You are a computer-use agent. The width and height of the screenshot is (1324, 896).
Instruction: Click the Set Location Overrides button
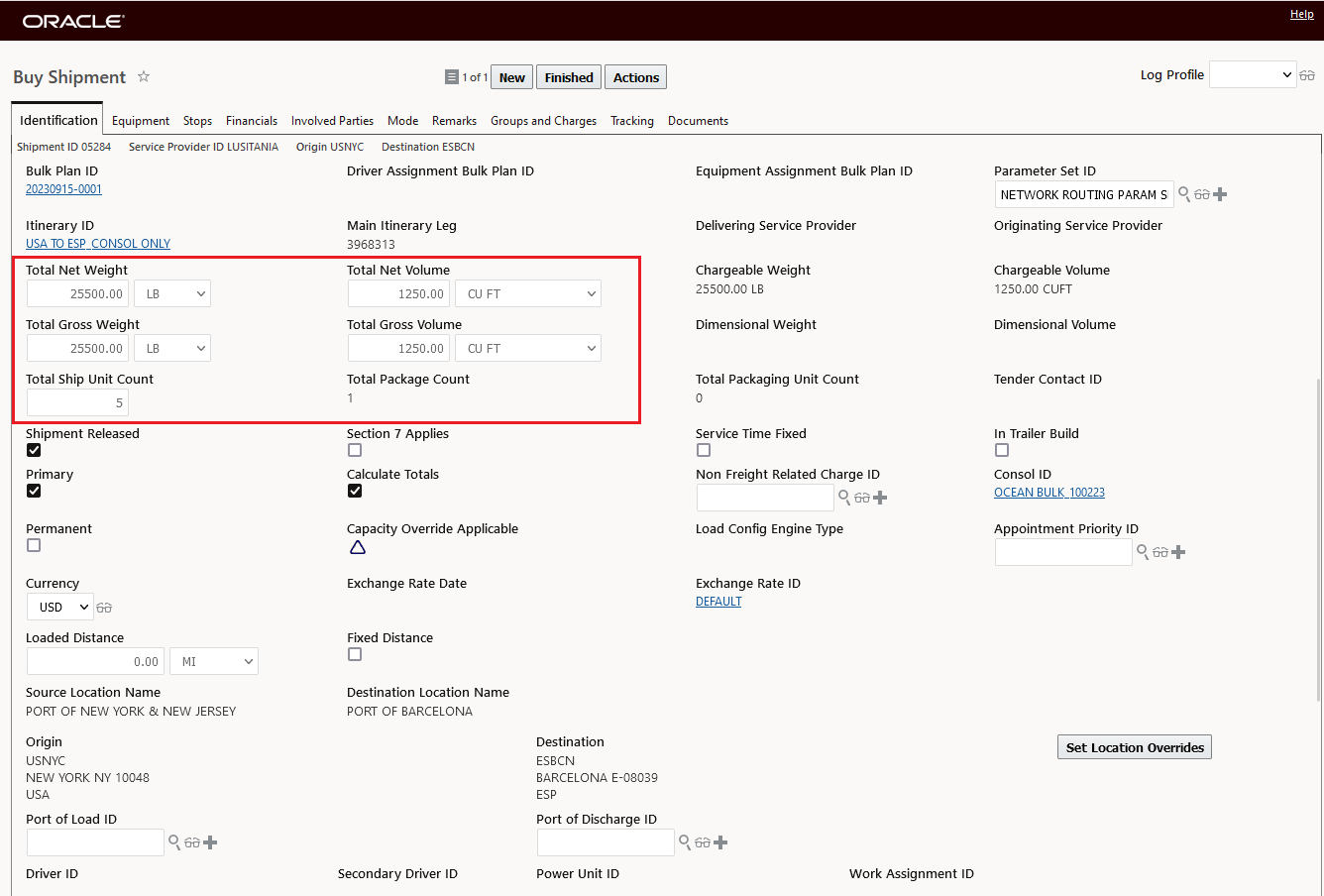[x=1135, y=747]
